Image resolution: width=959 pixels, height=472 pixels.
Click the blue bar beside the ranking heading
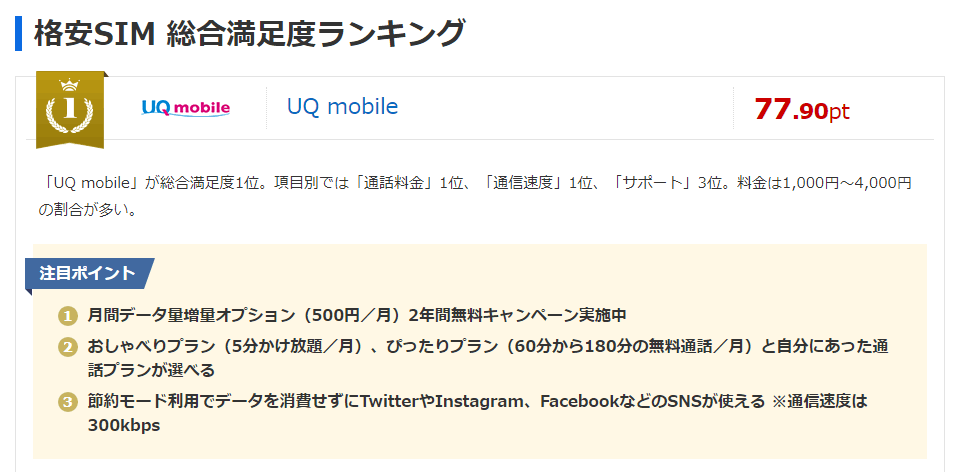pyautogui.click(x=18, y=33)
